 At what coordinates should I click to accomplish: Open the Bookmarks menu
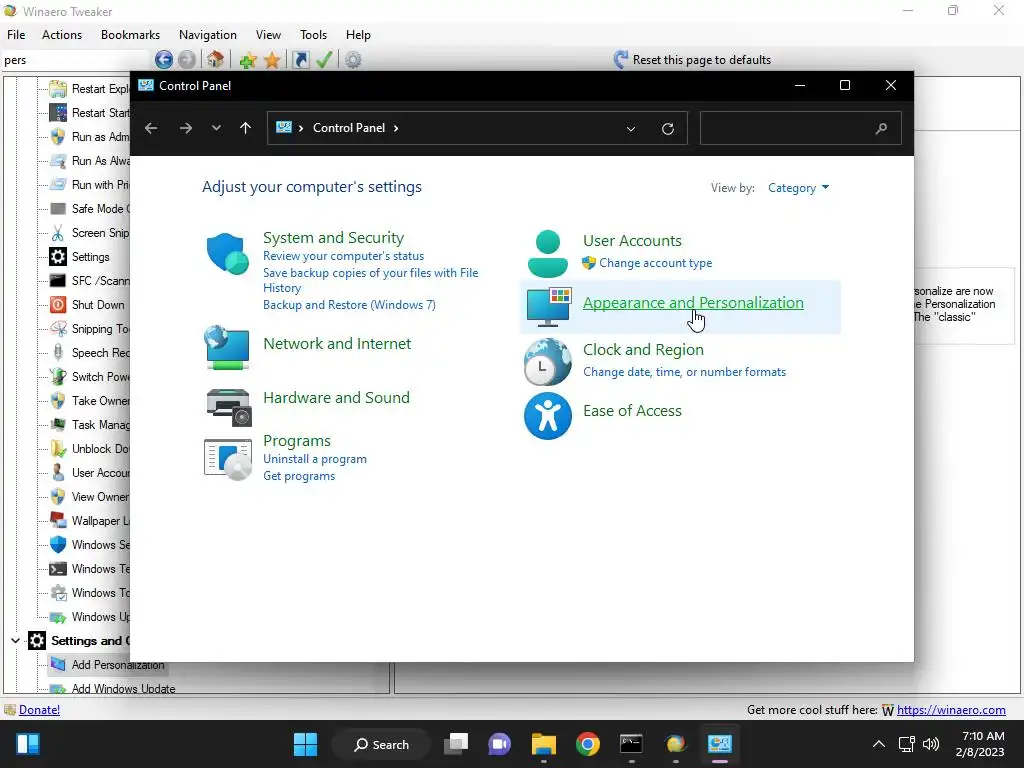131,35
